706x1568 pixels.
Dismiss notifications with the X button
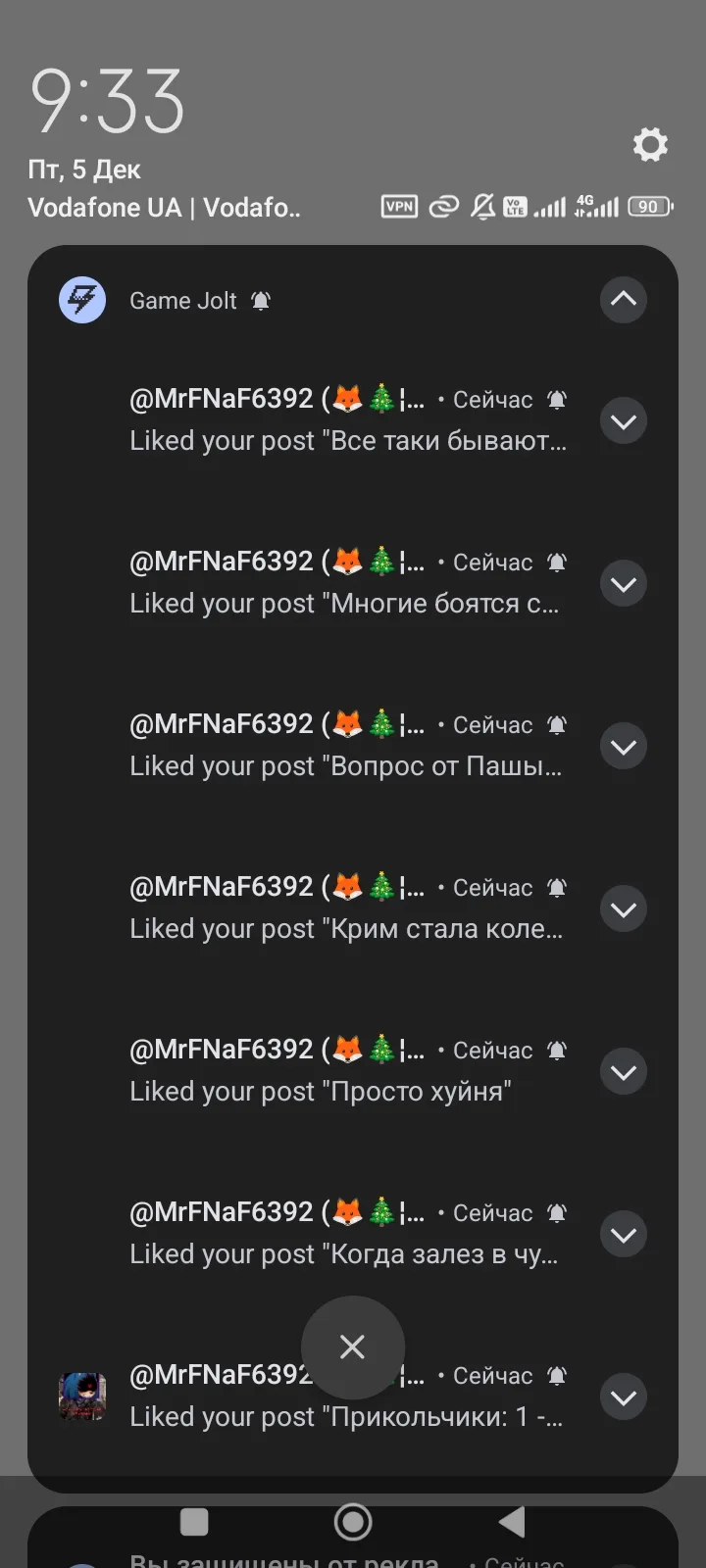pyautogui.click(x=353, y=1347)
